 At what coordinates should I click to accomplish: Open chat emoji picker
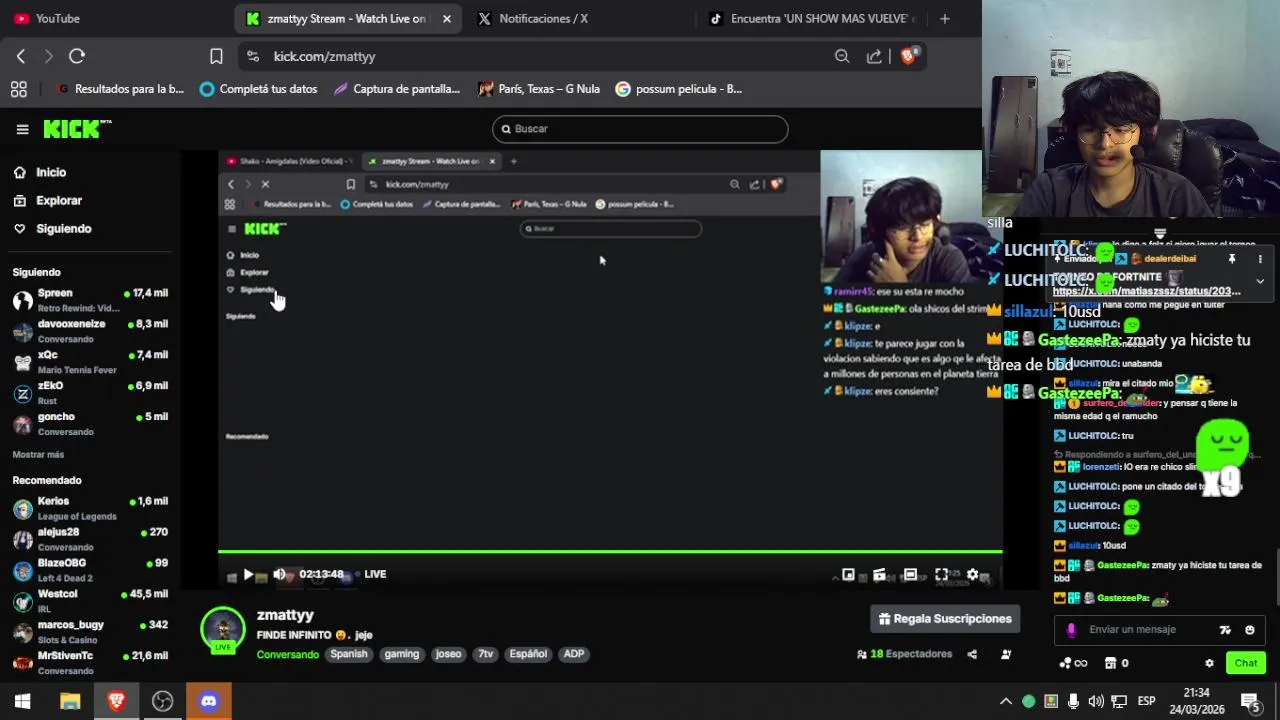pyautogui.click(x=1249, y=630)
